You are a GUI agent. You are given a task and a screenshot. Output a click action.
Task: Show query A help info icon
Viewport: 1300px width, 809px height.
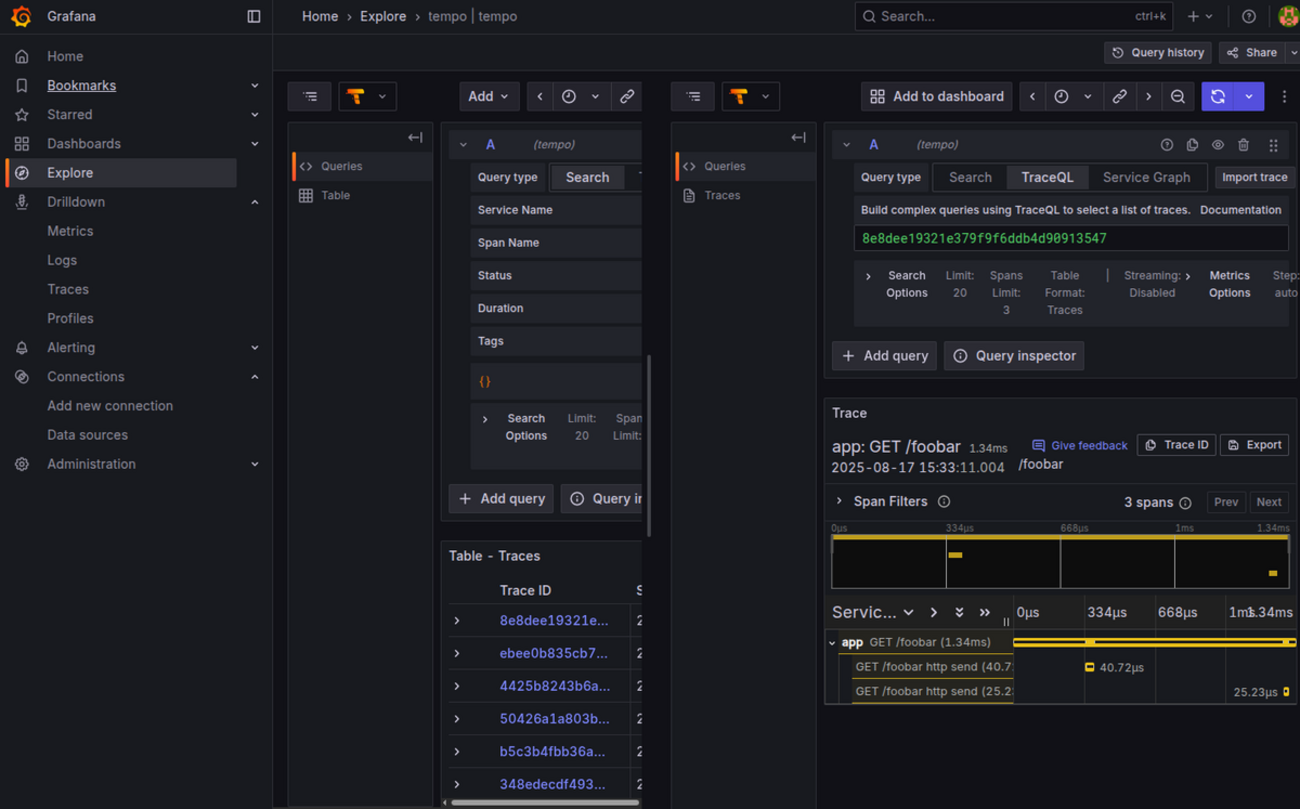pyautogui.click(x=1167, y=145)
